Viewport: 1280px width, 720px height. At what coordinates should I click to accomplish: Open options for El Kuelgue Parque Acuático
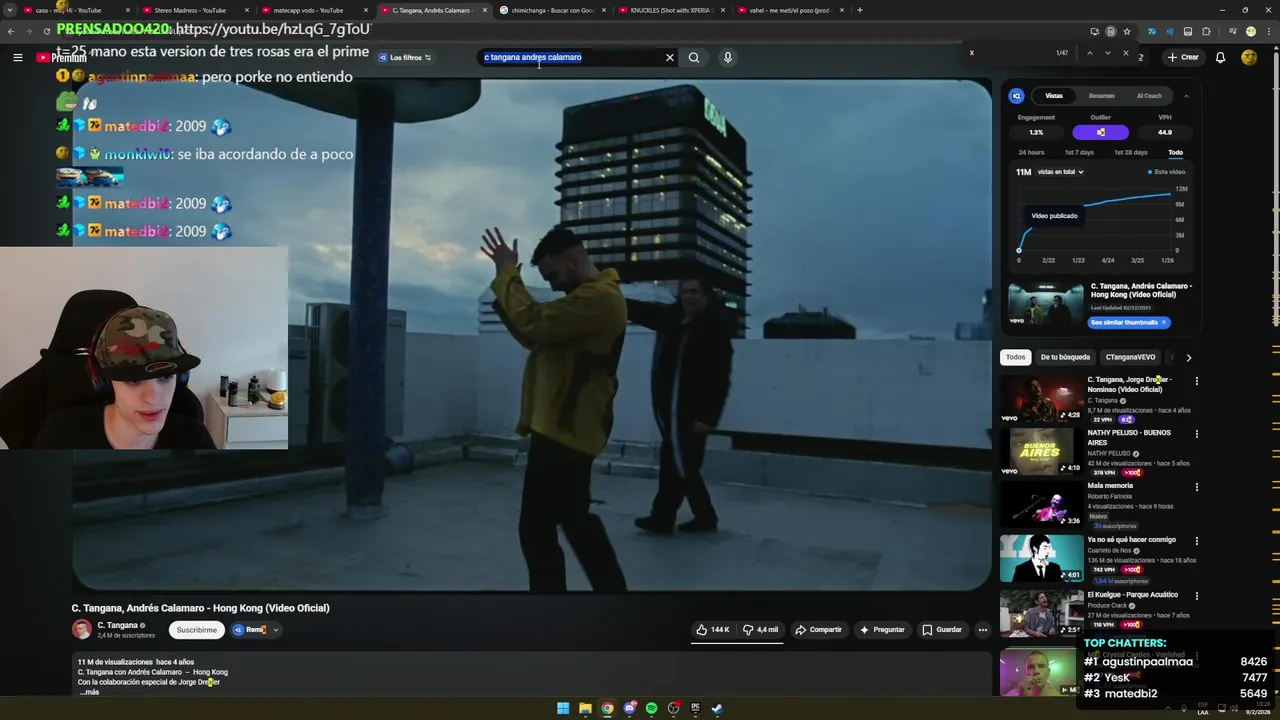click(1196, 596)
